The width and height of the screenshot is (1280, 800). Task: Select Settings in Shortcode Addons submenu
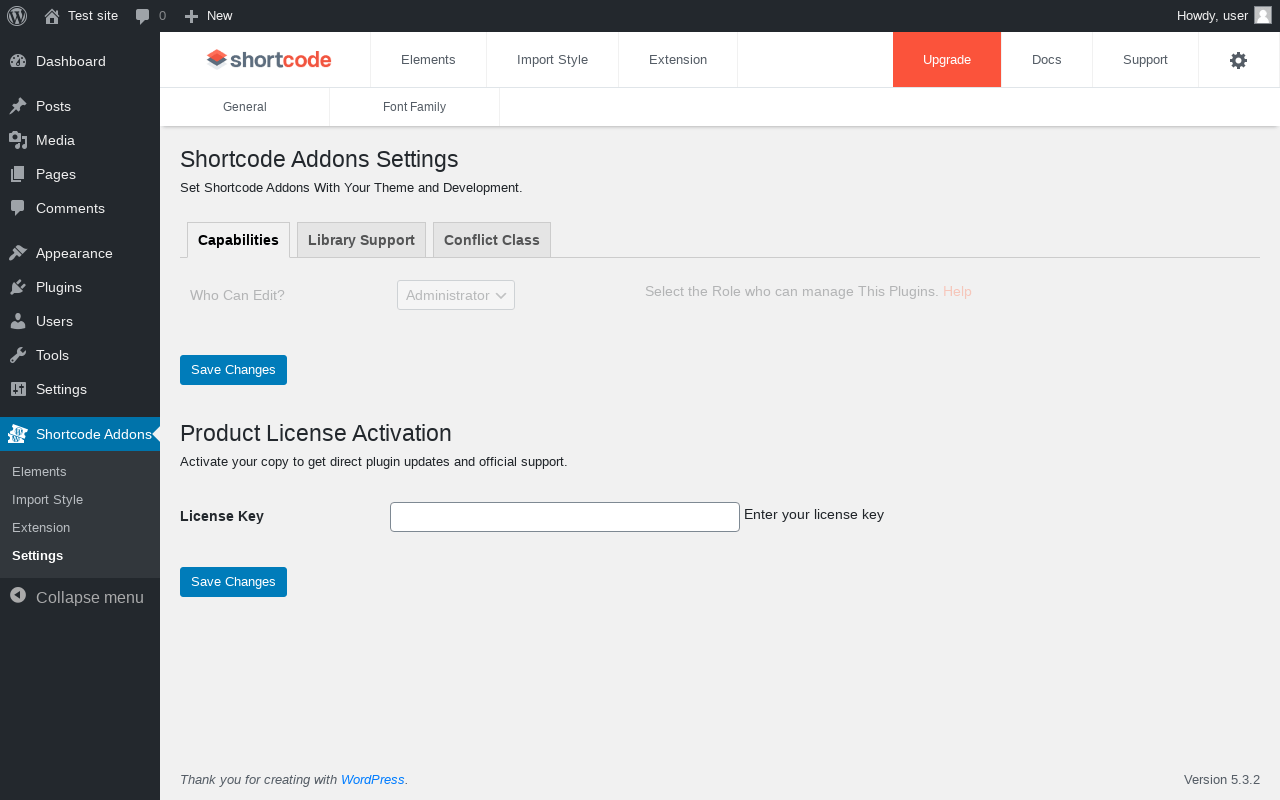(38, 555)
